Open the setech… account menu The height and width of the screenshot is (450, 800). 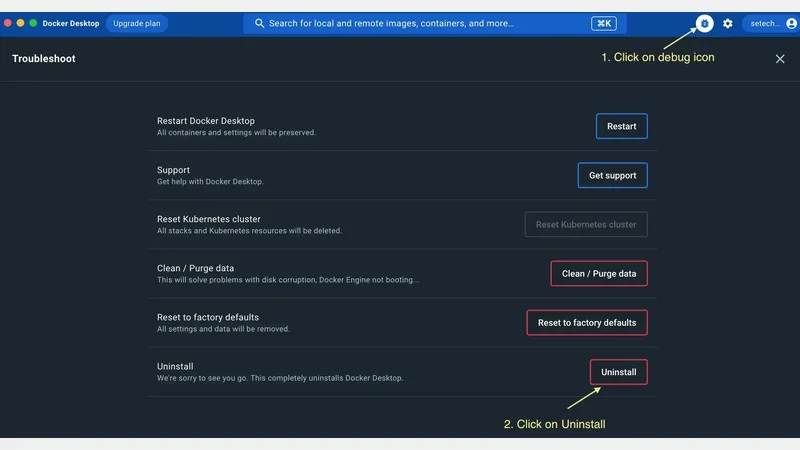pyautogui.click(x=770, y=23)
